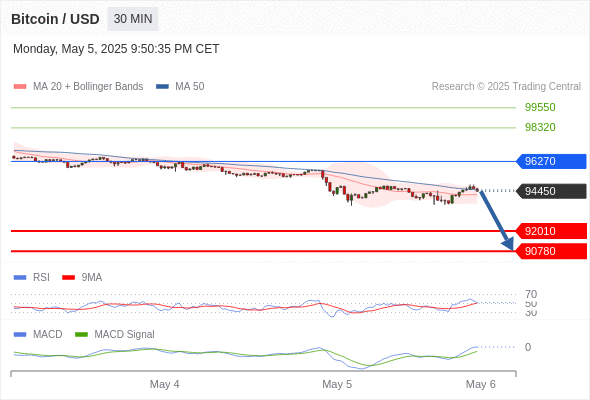Click the MA 20 + Bollinger Bands label
Viewport: 590px width, 400px height.
(88, 87)
